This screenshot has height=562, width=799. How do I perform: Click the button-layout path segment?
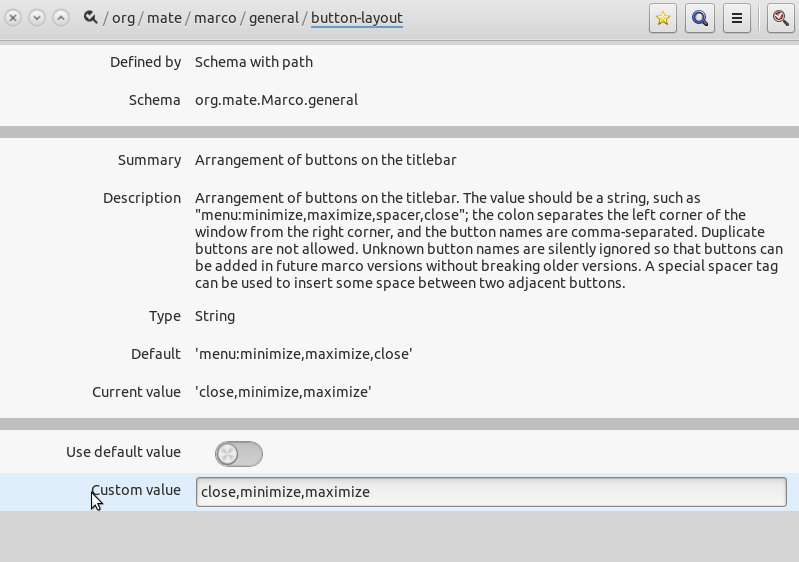(357, 18)
